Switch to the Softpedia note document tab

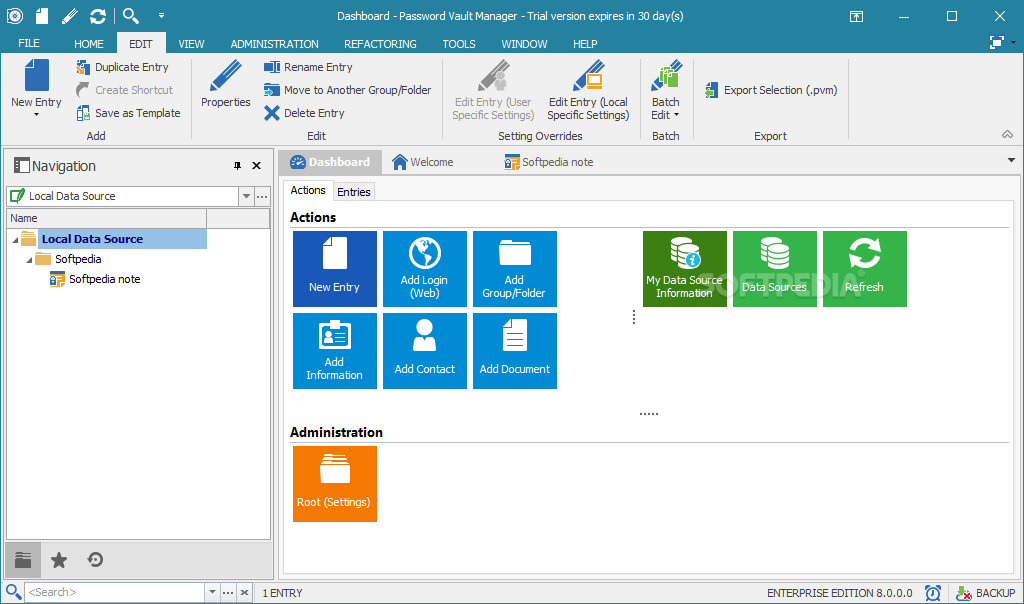pos(549,162)
